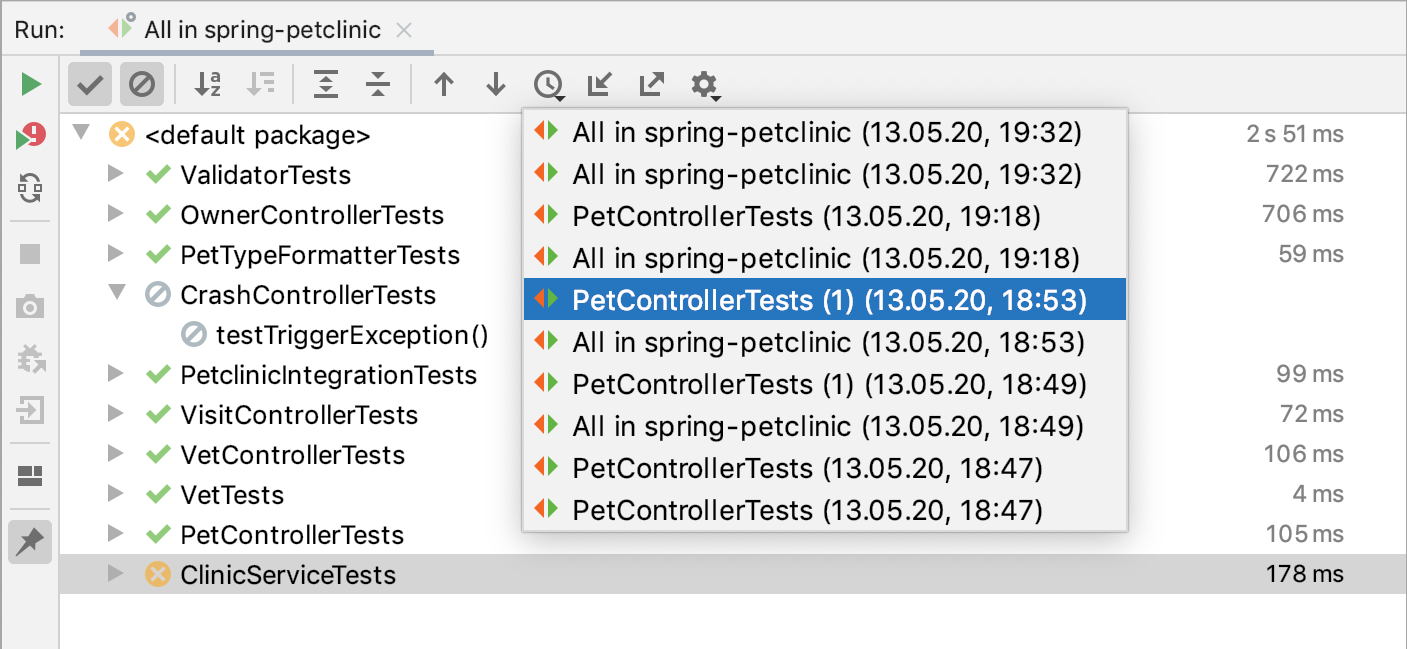Toggle Show Ignored tests filter
Image resolution: width=1407 pixels, height=649 pixels.
[x=142, y=84]
